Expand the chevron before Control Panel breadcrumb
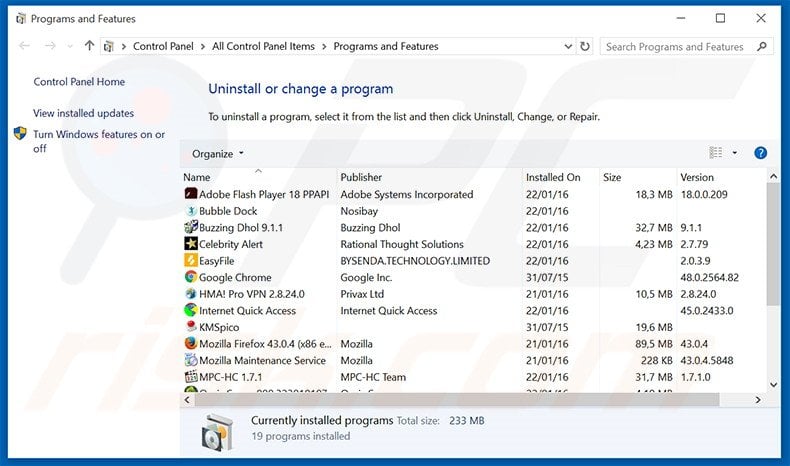This screenshot has height=466, width=790. click(123, 46)
